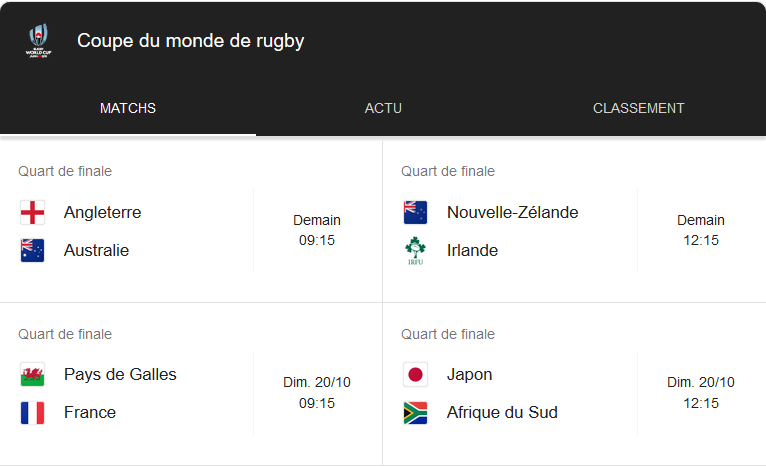Click the Nouvelle-Zélande team name
766x466 pixels.
(x=512, y=212)
